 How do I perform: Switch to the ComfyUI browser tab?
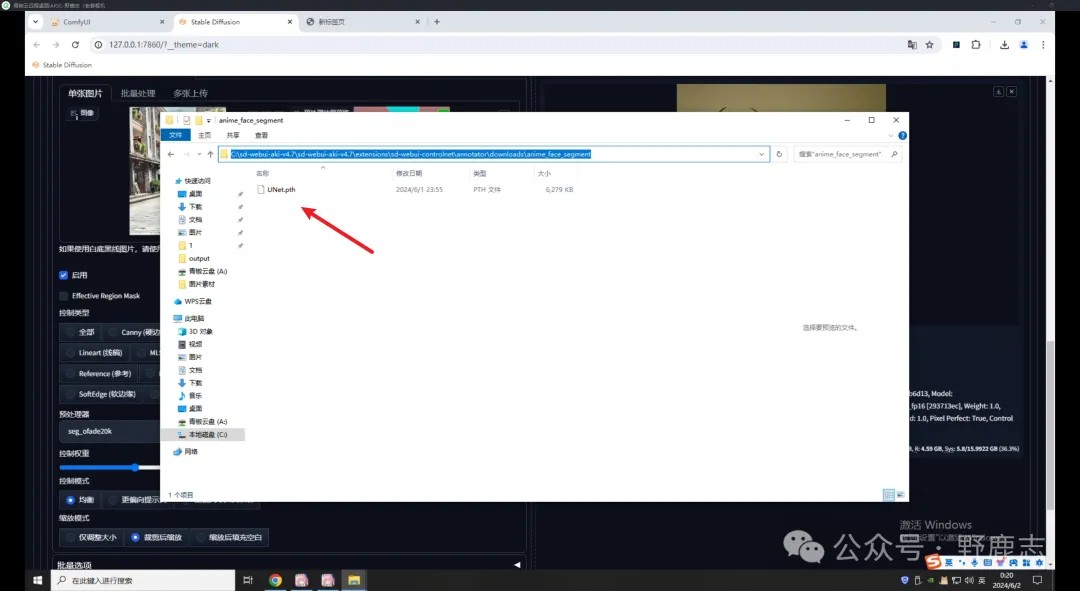pyautogui.click(x=107, y=22)
